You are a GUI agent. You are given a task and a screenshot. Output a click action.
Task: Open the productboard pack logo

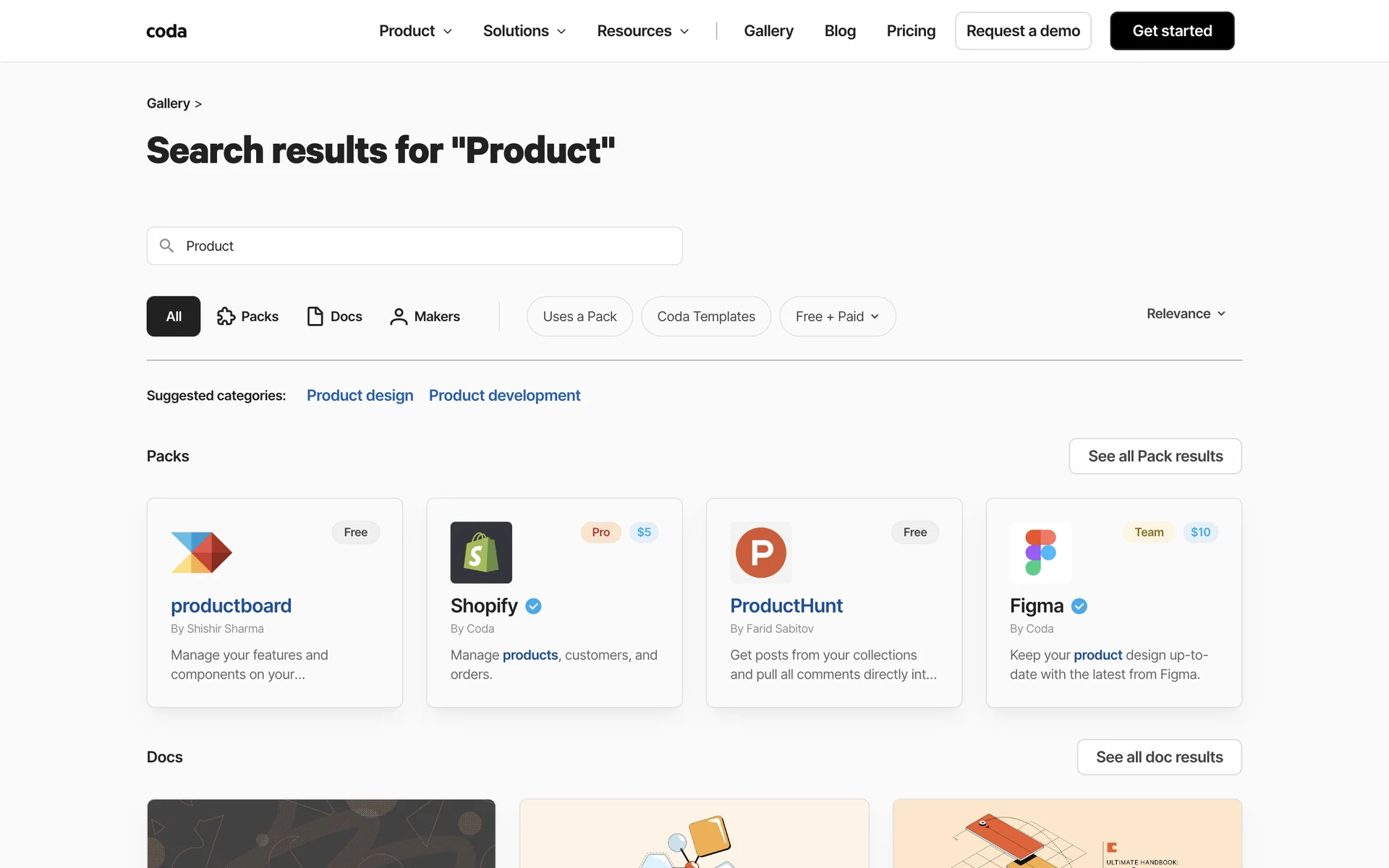(x=201, y=553)
